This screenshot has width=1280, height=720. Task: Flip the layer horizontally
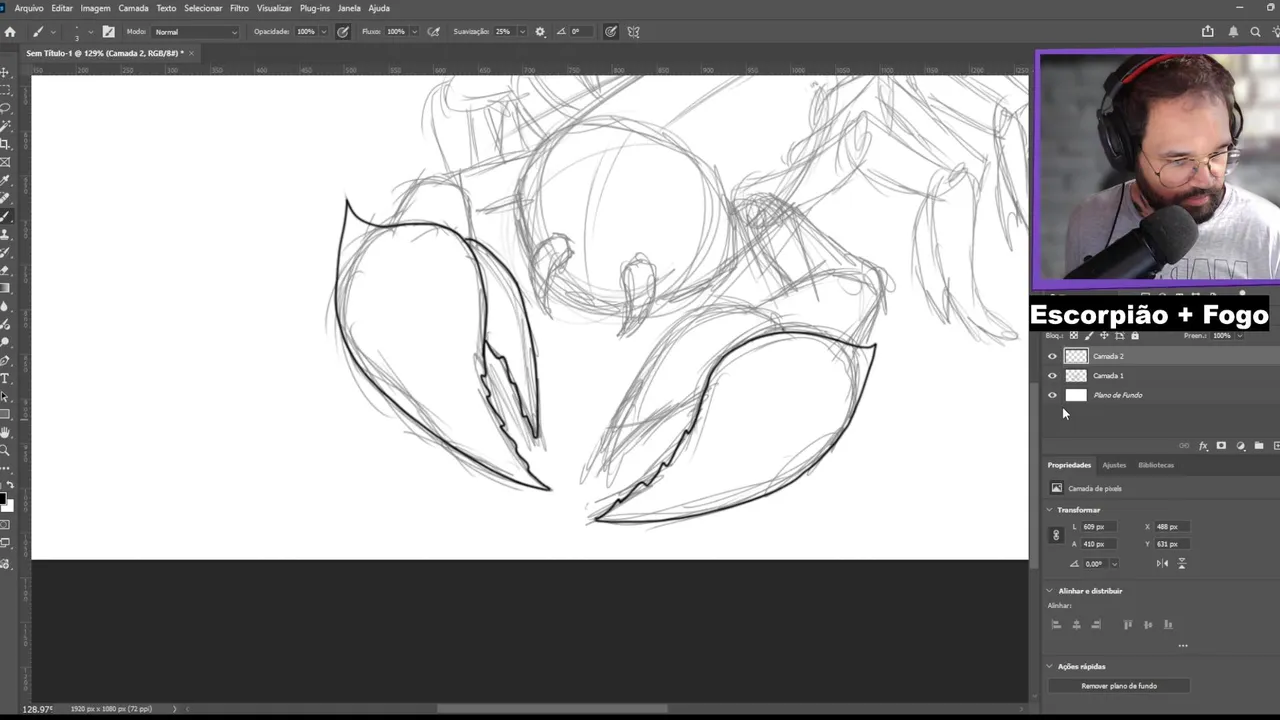(x=1162, y=564)
